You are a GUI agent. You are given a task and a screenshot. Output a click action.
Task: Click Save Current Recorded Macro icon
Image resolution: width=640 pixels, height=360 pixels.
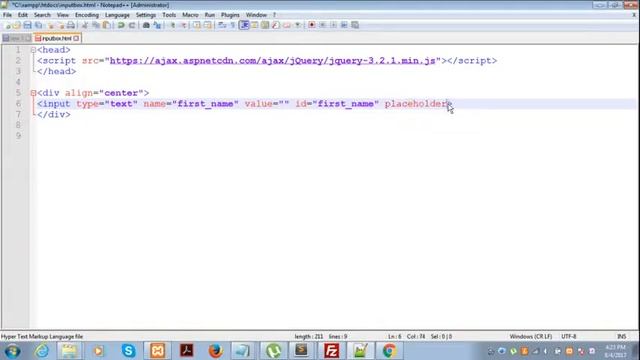click(355, 25)
